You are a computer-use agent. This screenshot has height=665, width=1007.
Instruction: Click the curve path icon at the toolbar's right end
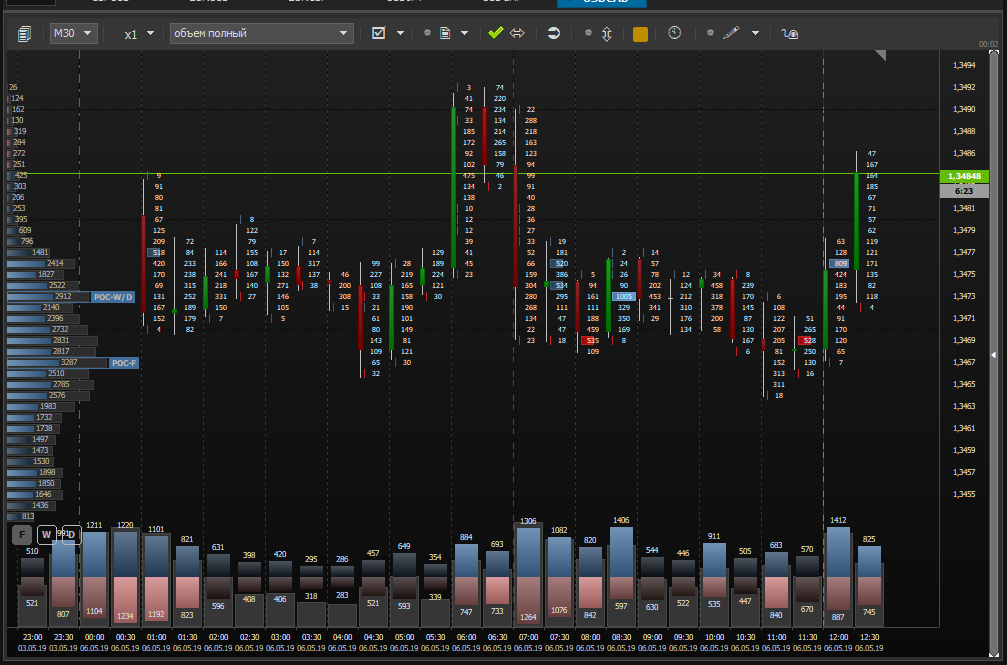(790, 33)
